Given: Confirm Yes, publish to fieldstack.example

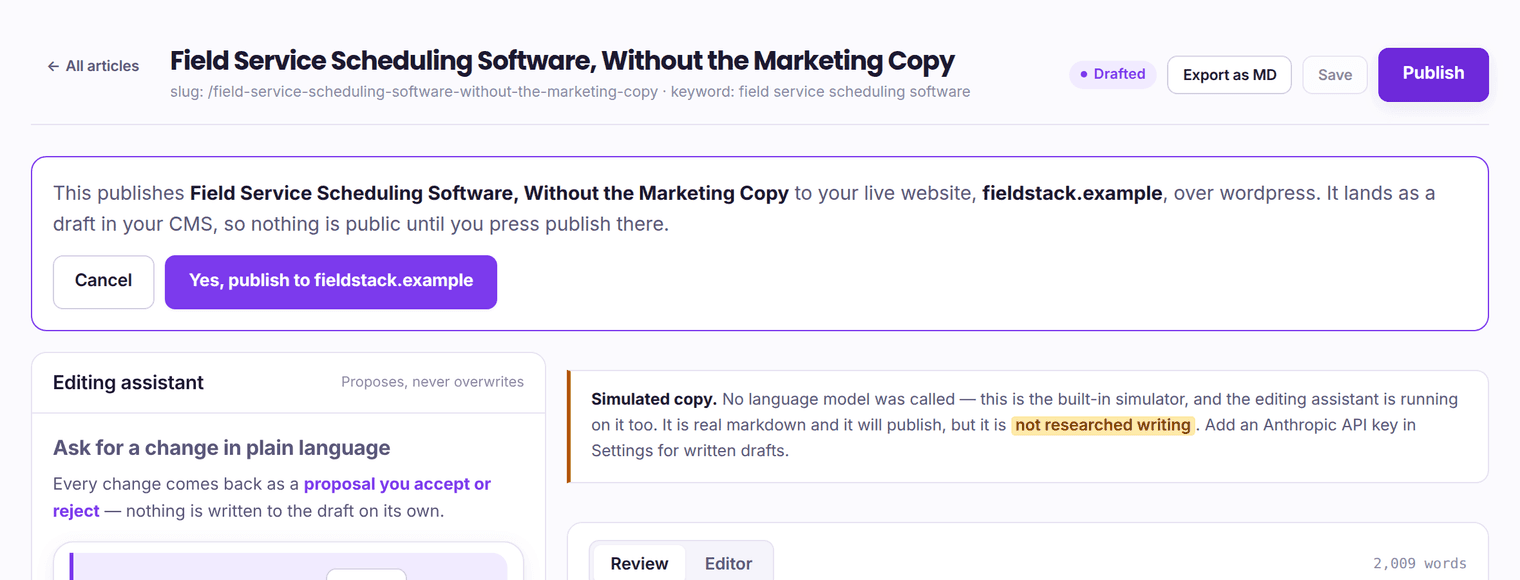Looking at the screenshot, I should pyautogui.click(x=331, y=281).
